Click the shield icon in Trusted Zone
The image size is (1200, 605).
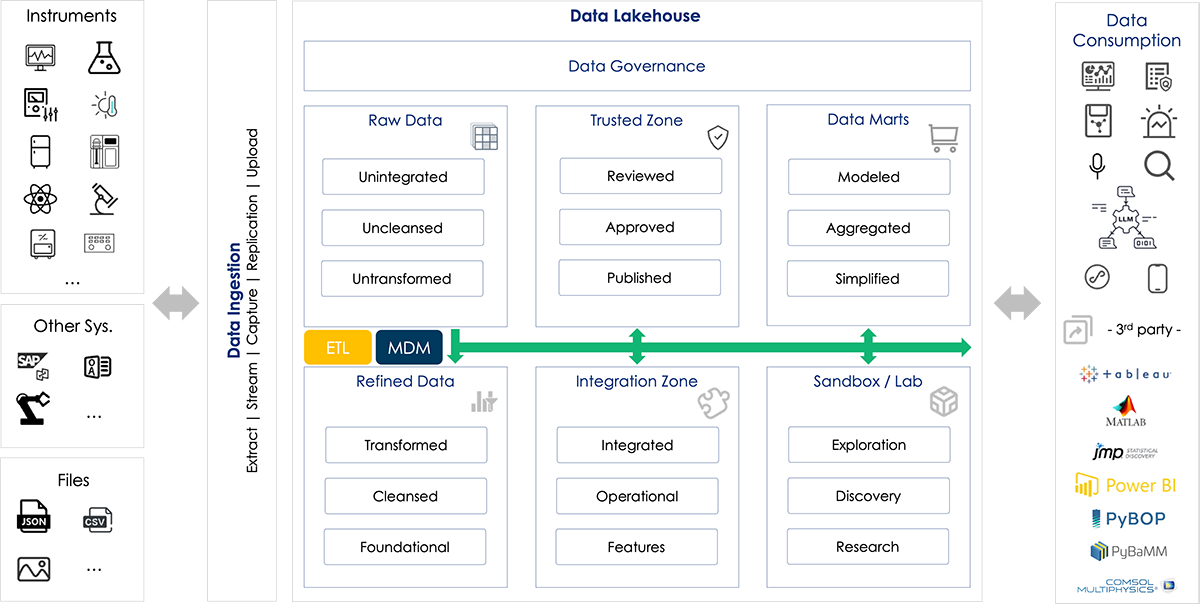tap(717, 138)
